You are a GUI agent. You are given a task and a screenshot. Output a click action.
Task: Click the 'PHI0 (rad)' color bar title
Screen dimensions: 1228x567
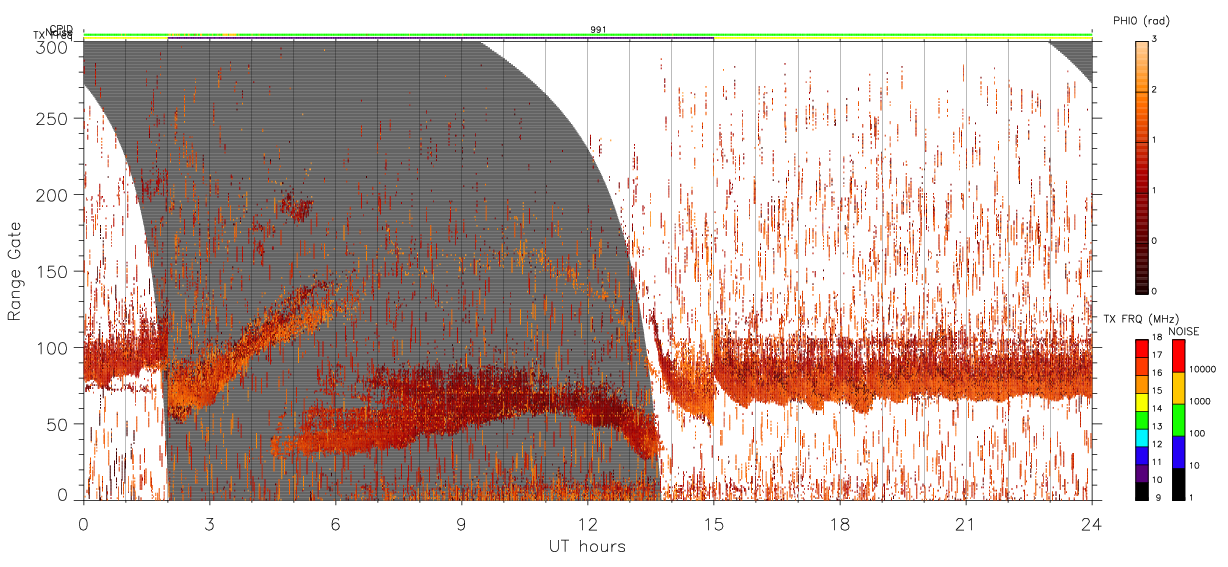point(1141,21)
